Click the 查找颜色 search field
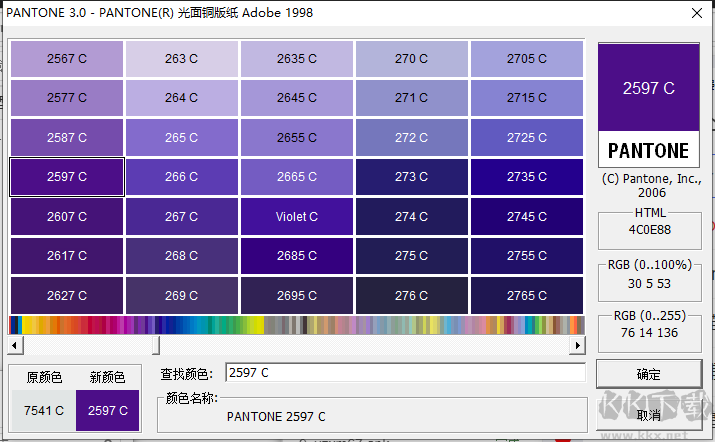Image resolution: width=715 pixels, height=442 pixels. tap(405, 373)
